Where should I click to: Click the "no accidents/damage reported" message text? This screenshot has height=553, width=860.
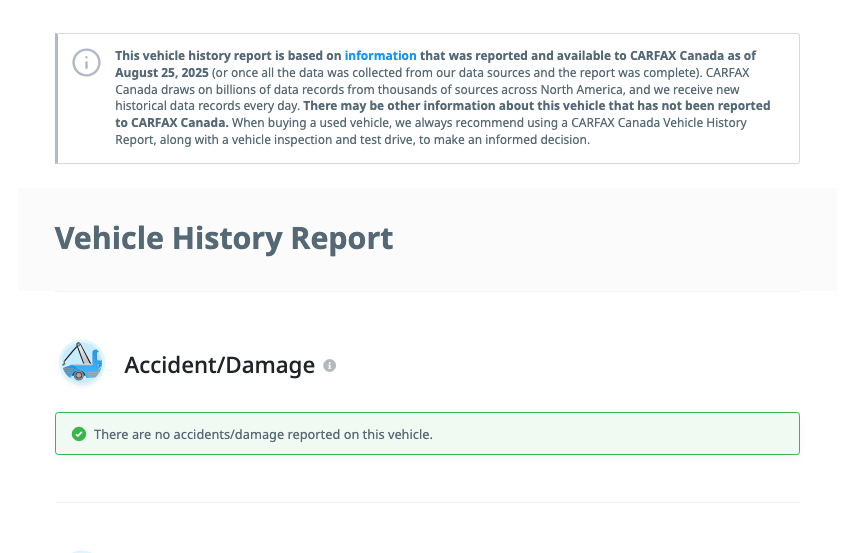pyautogui.click(x=263, y=435)
